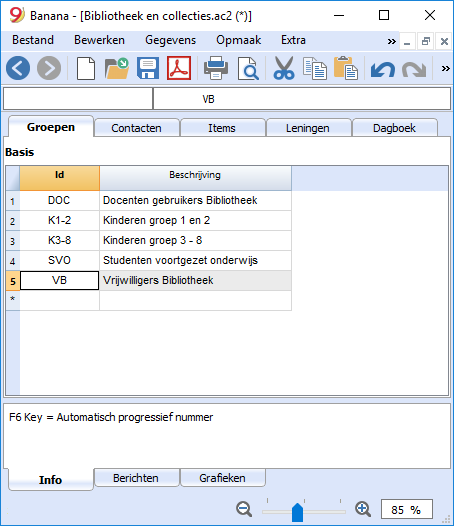
Task: Switch to the Contacten tab
Action: (x=136, y=128)
